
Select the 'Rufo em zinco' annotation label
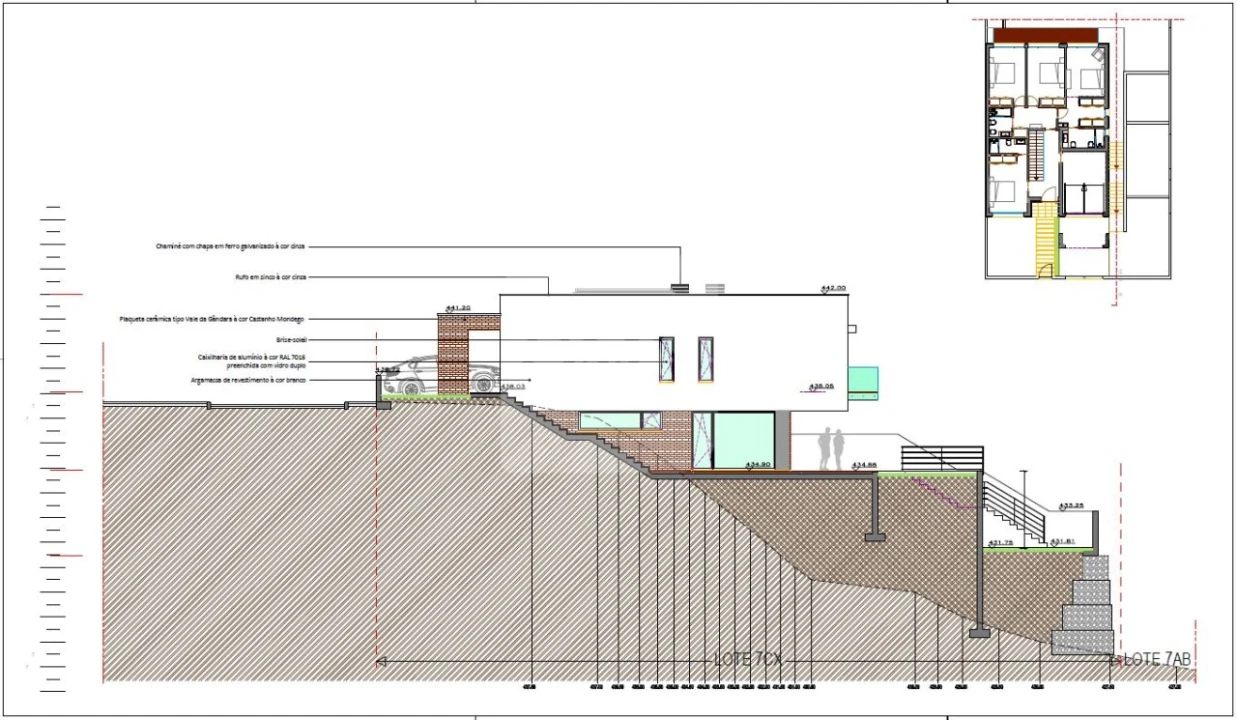[x=264, y=276]
